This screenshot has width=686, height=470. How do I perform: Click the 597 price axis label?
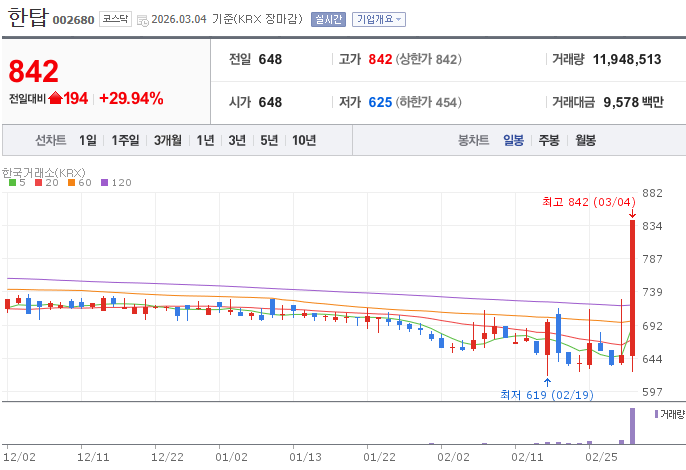[x=652, y=392]
